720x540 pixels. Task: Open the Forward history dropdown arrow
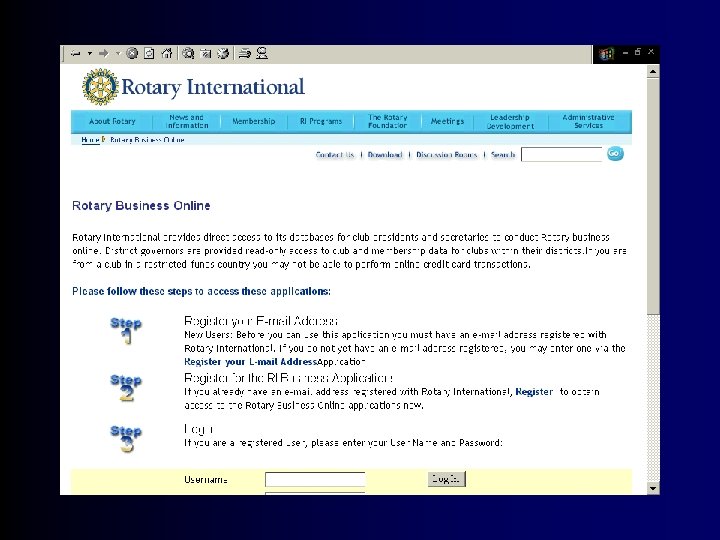point(118,54)
